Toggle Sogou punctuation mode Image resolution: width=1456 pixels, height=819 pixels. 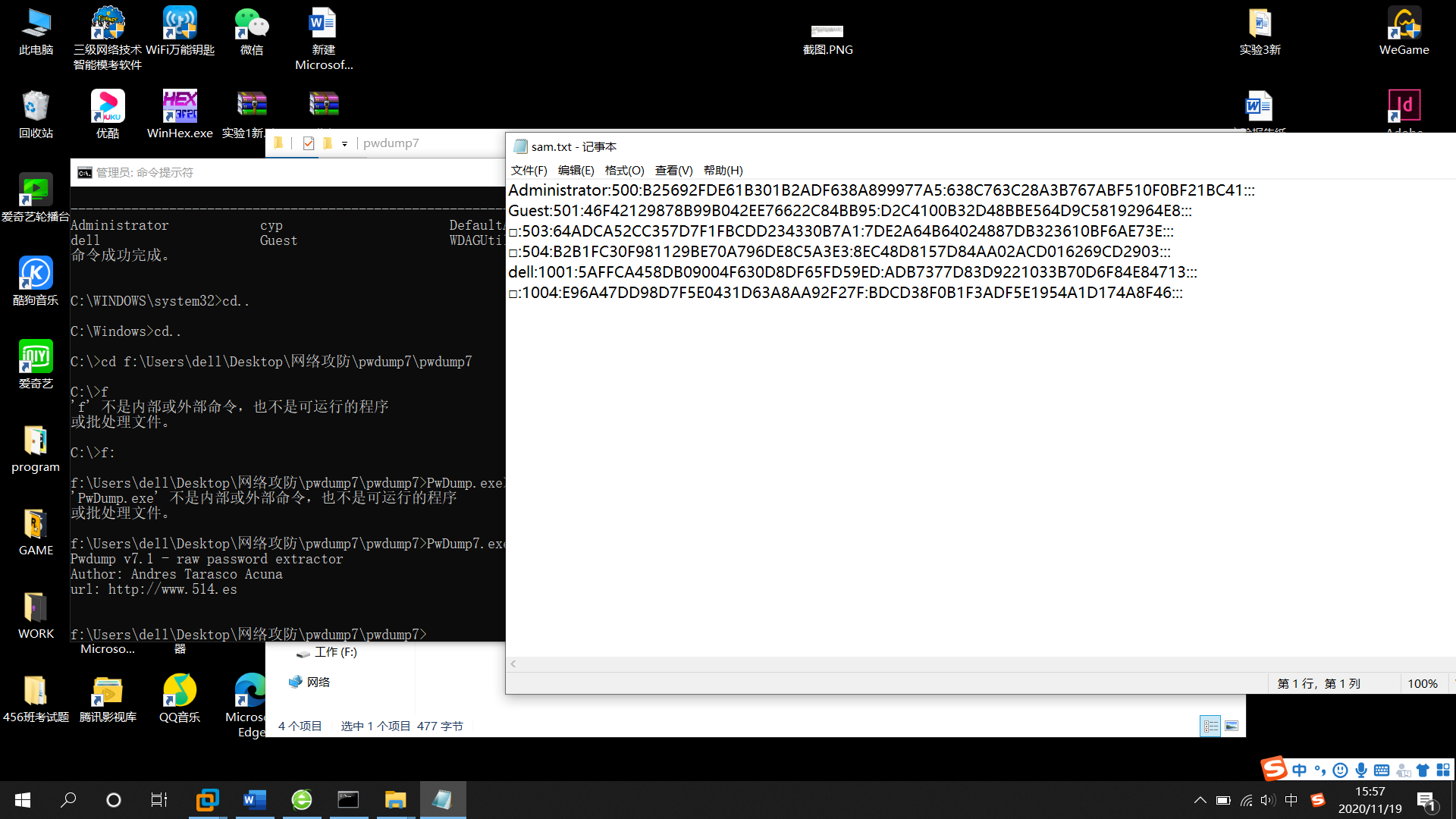pyautogui.click(x=1320, y=770)
